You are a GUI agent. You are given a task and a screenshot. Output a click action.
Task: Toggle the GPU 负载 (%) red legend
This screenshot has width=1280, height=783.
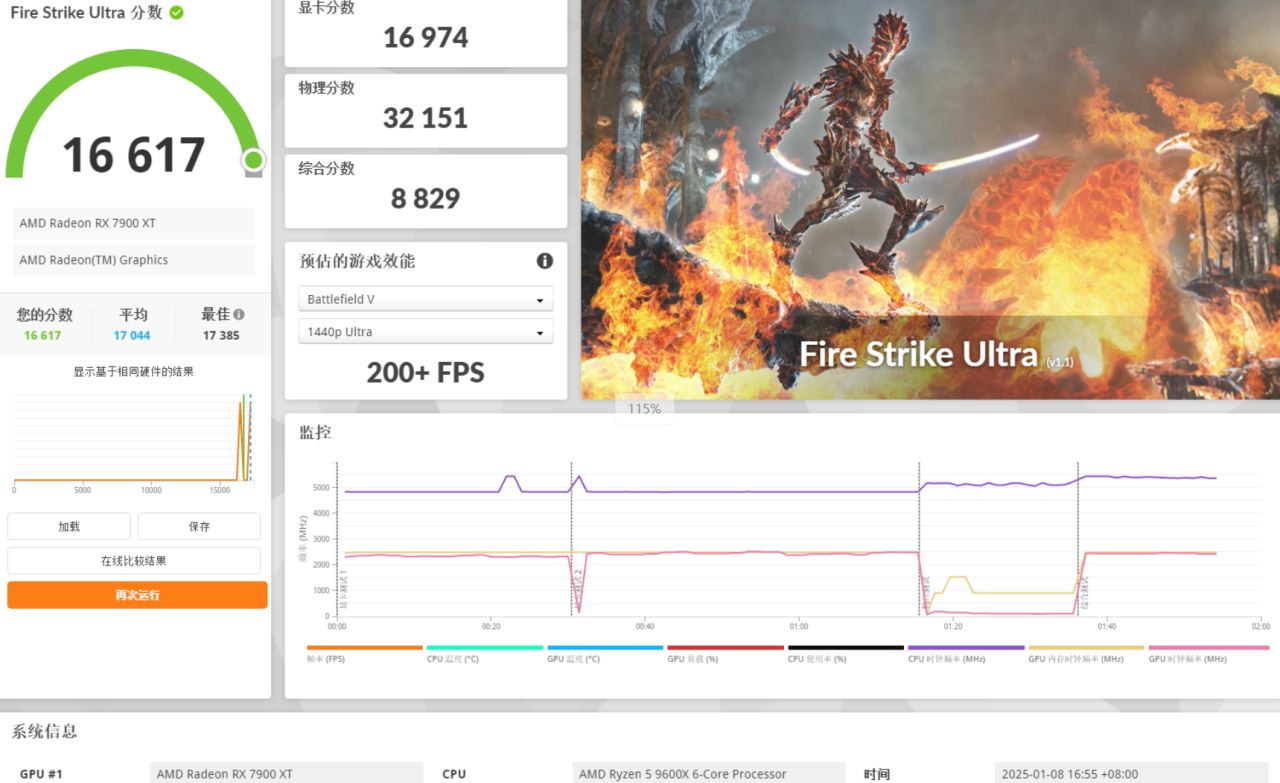tap(725, 654)
